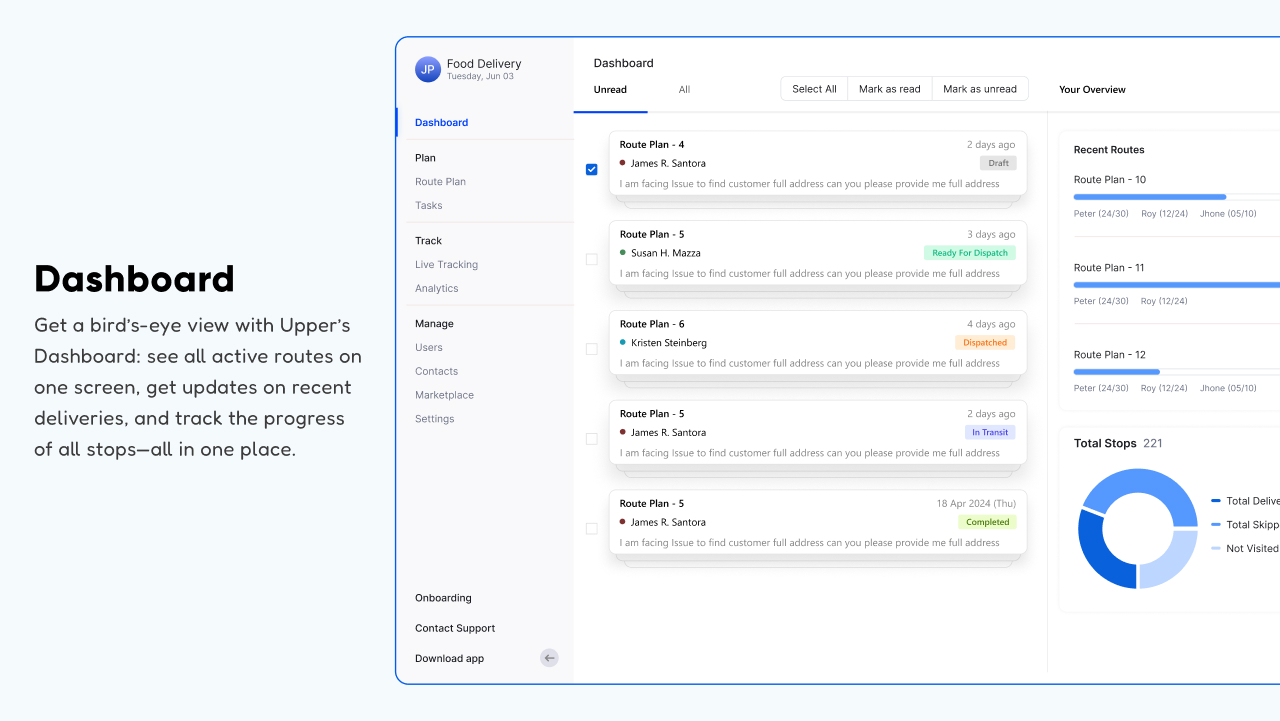Open the Analytics page
Image resolution: width=1280 pixels, height=721 pixels.
point(437,288)
